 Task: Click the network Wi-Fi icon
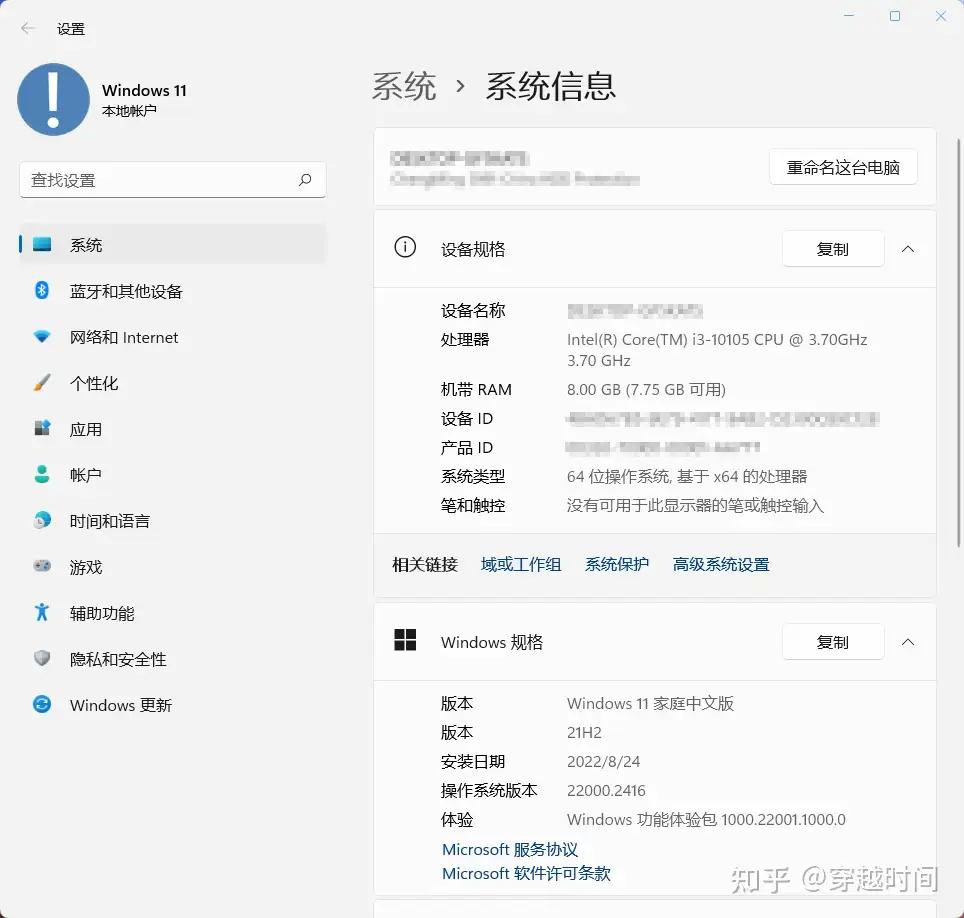point(42,336)
